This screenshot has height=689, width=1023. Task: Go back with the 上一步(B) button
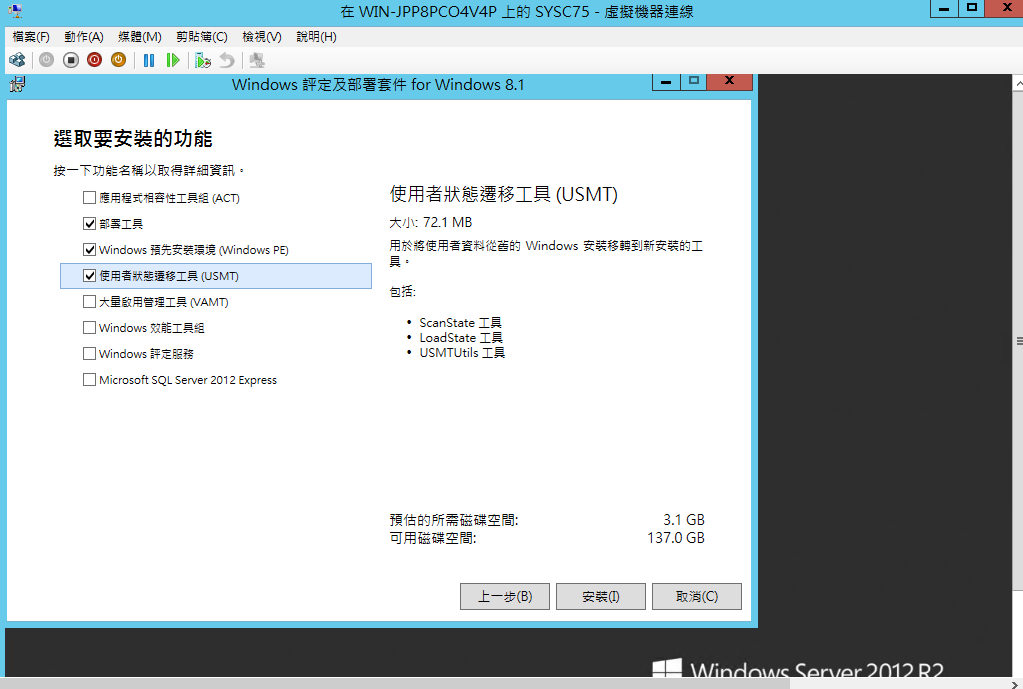point(505,596)
